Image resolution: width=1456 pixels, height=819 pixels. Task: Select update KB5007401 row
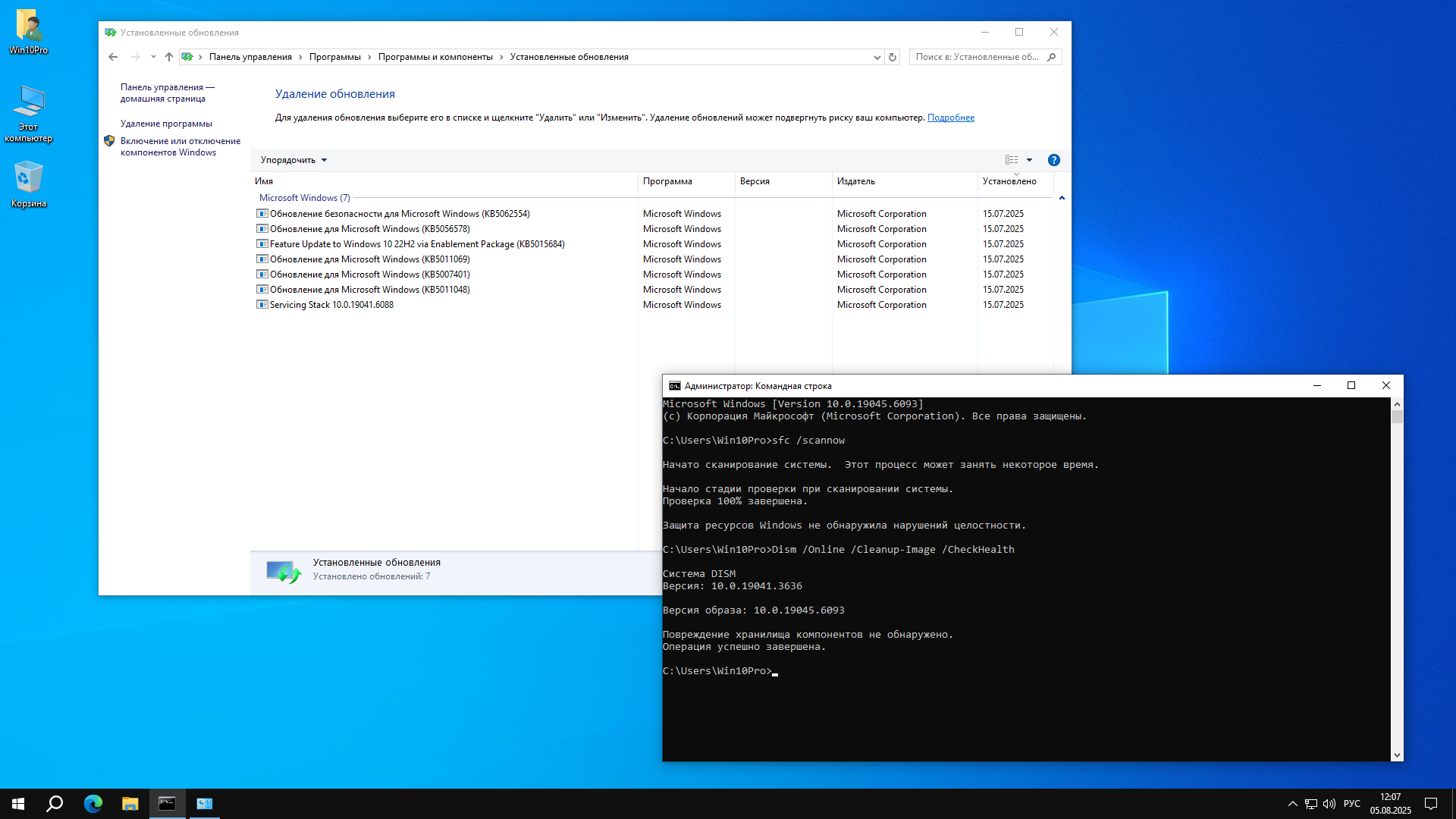[652, 275]
